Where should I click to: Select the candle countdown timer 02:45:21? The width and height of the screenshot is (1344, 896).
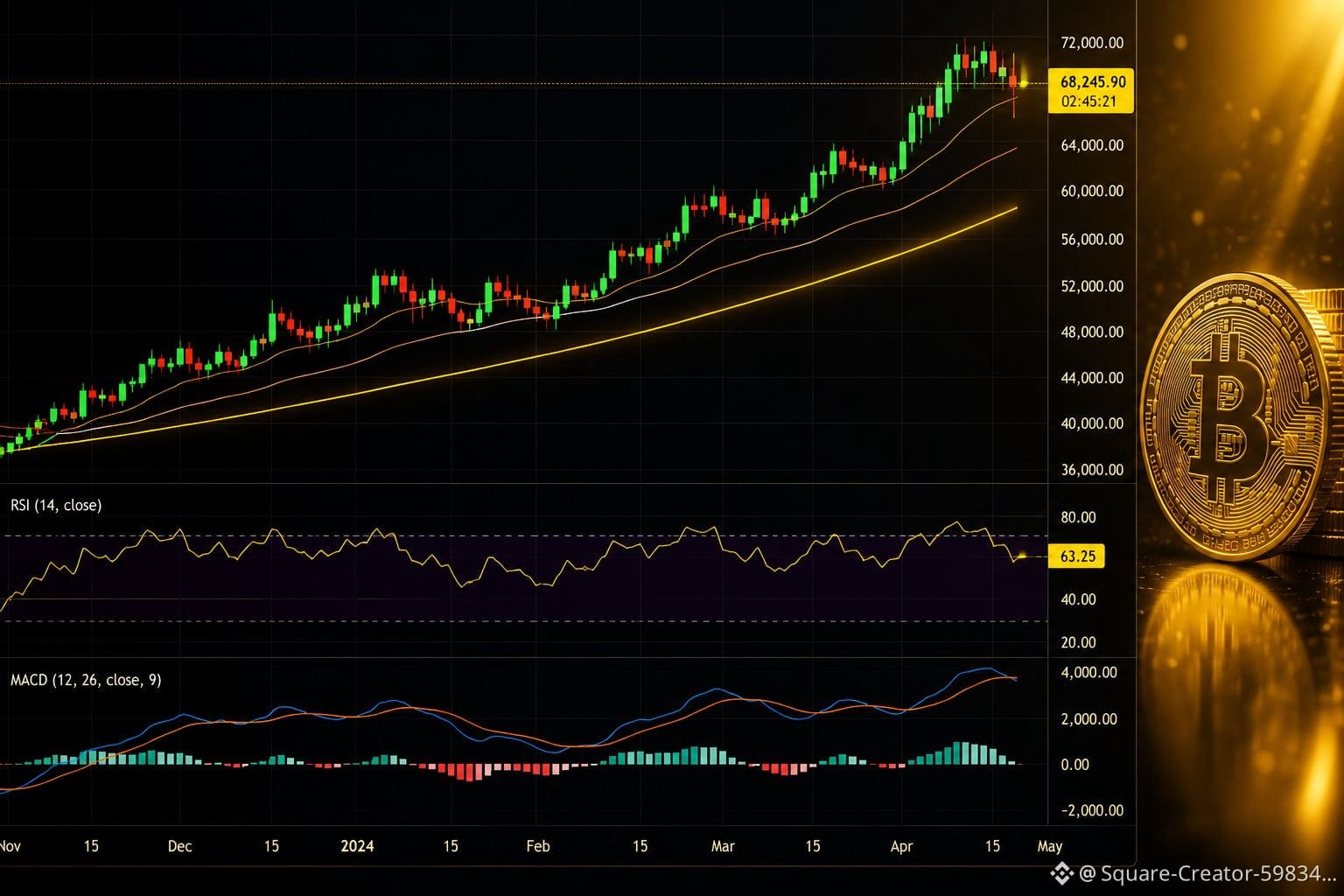[1088, 101]
